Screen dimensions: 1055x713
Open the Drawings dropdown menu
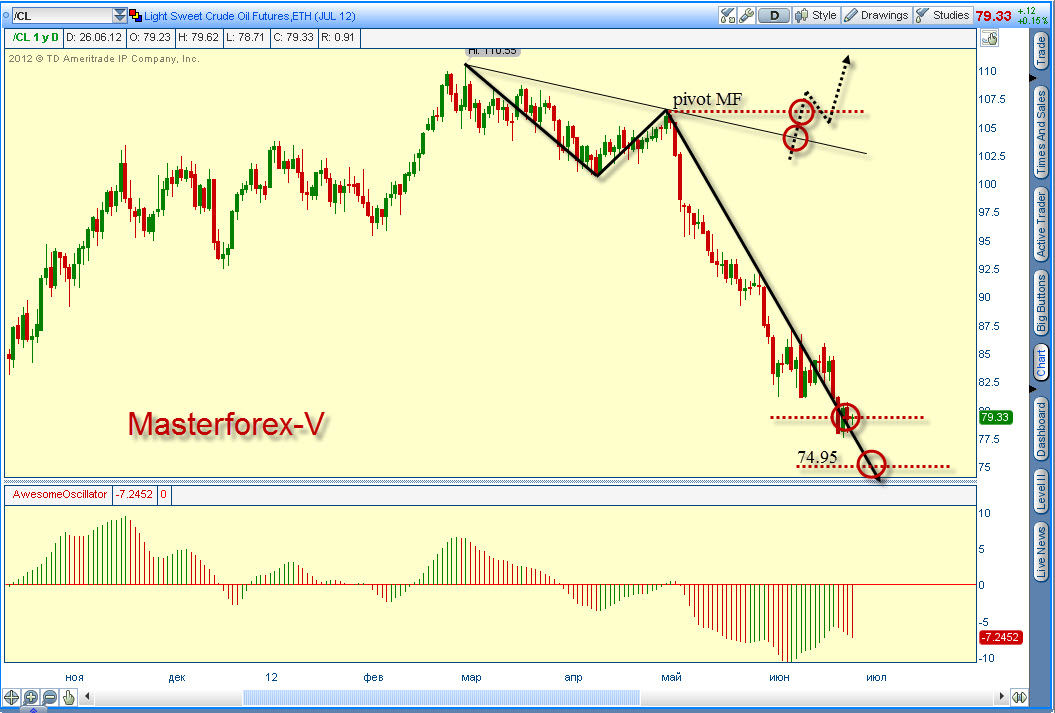876,15
